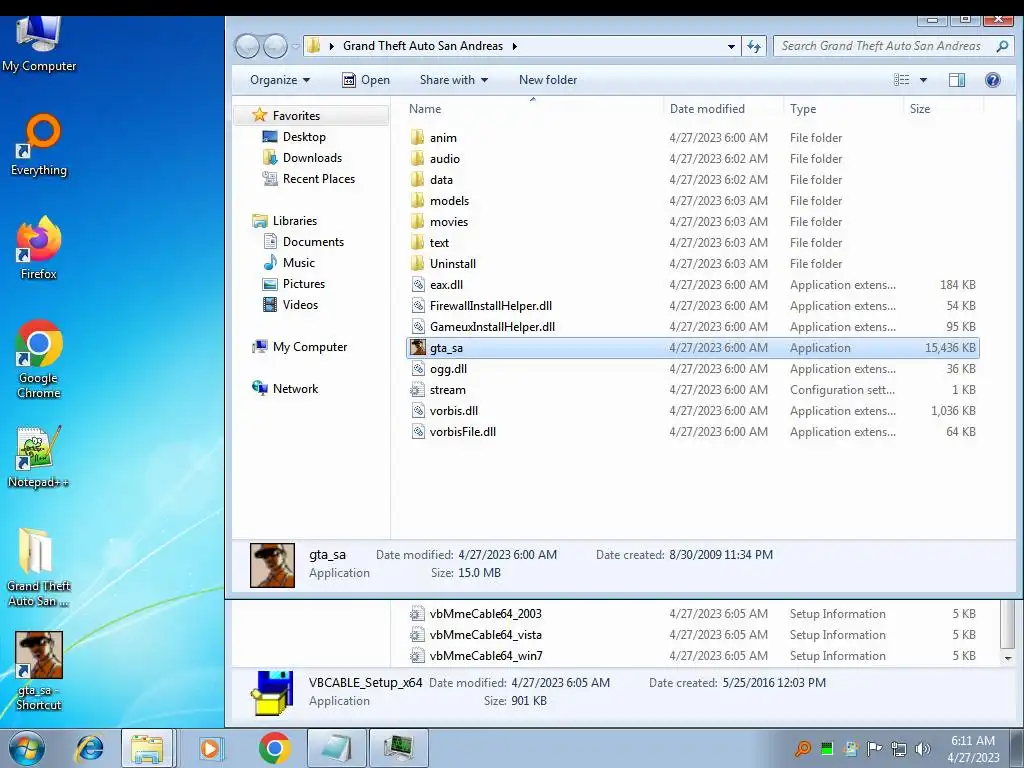
Task: Expand the view options dropdown arrow
Action: pyautogui.click(x=923, y=80)
